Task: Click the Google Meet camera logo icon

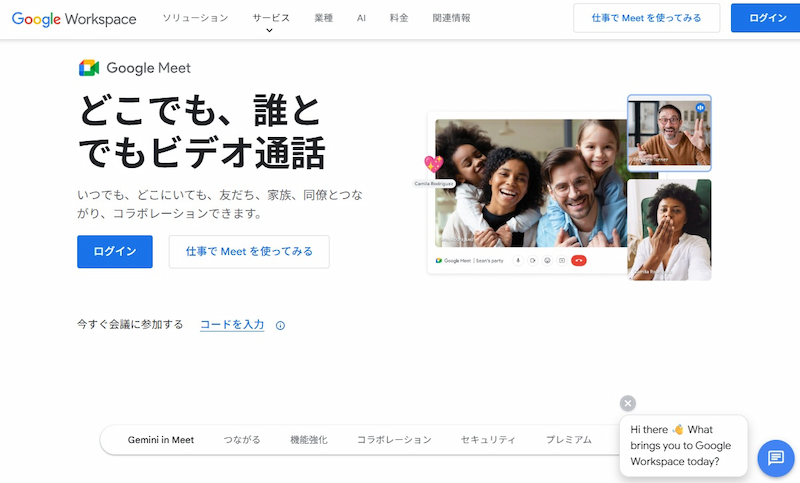Action: point(89,68)
